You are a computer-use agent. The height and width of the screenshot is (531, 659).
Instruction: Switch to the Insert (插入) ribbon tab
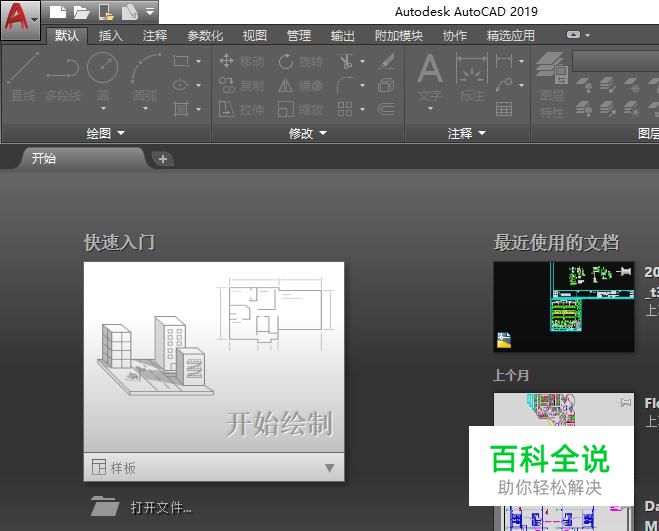pos(111,35)
